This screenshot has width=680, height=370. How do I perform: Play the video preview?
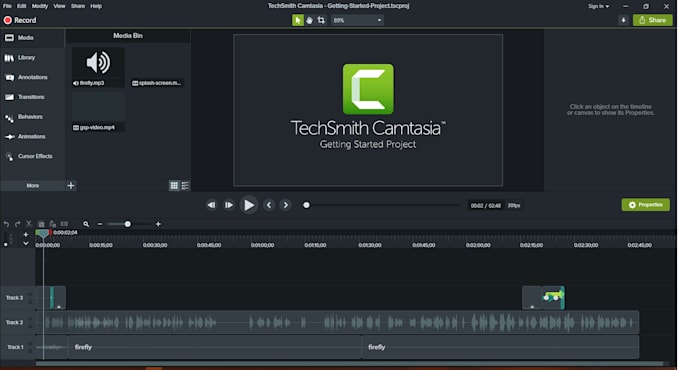[x=248, y=205]
